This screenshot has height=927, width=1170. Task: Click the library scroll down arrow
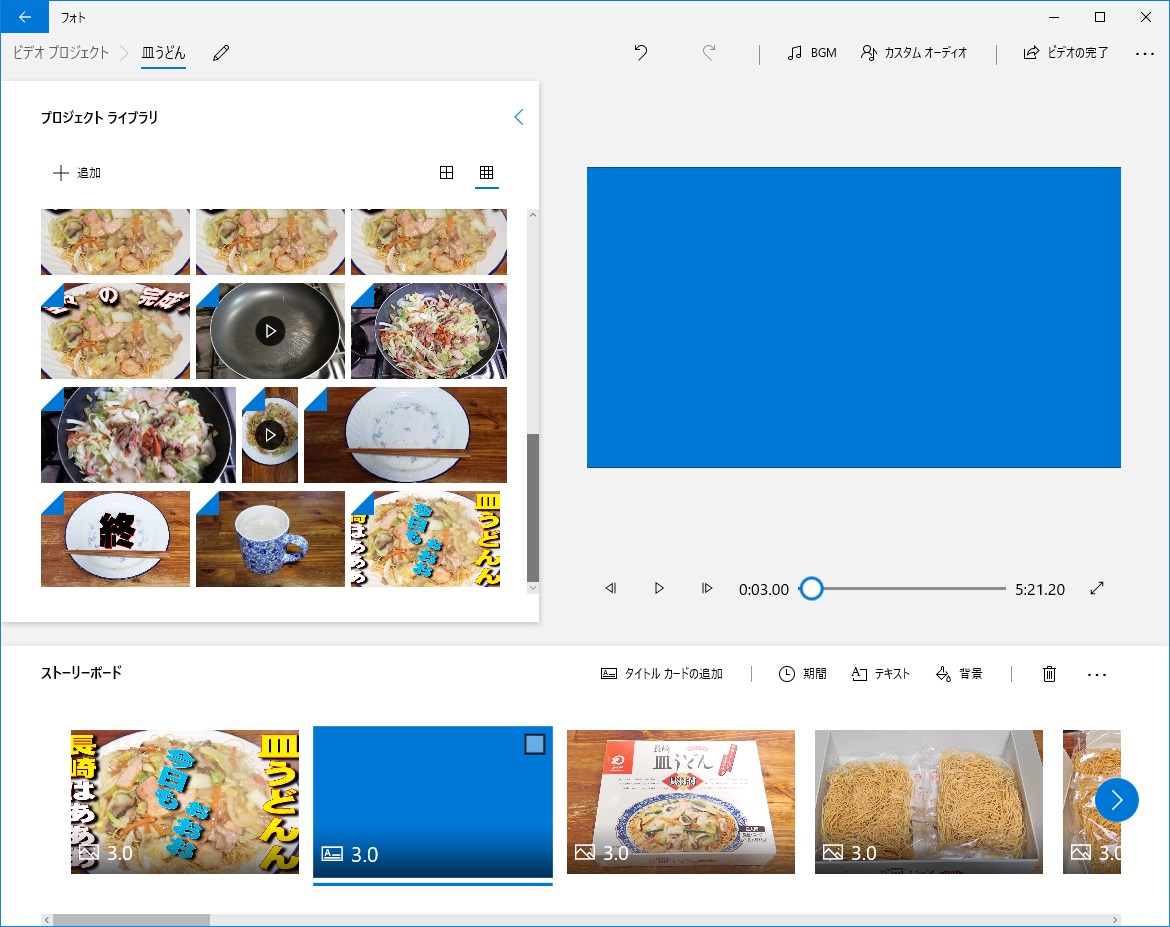(x=532, y=588)
